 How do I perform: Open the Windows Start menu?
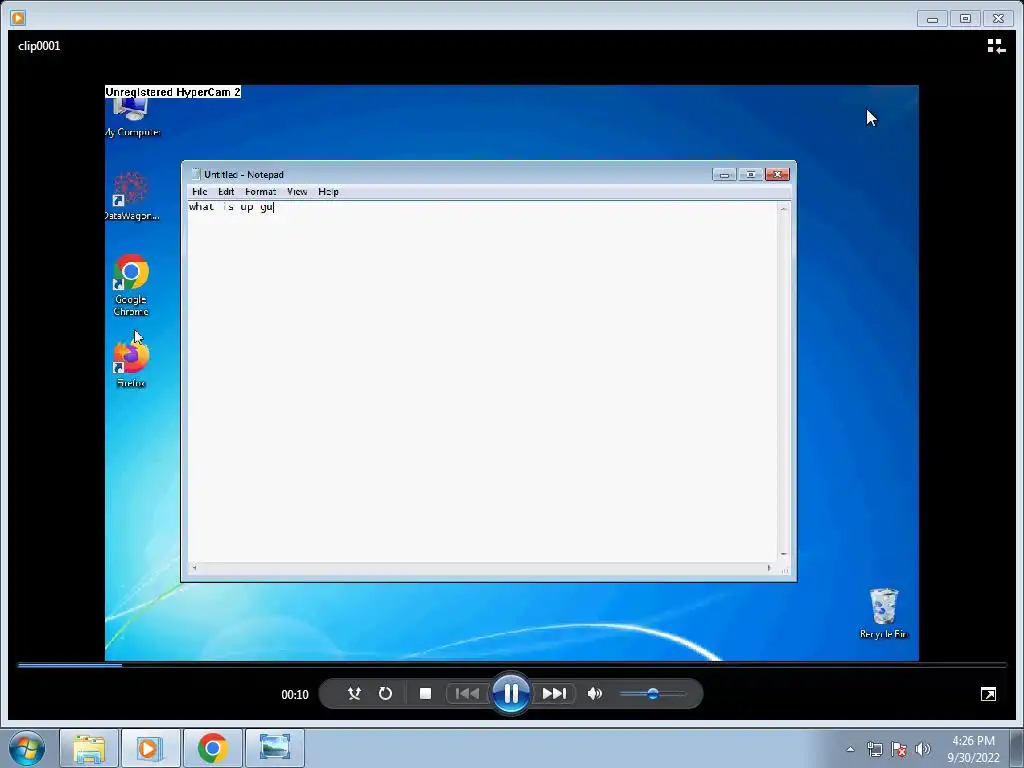point(27,748)
